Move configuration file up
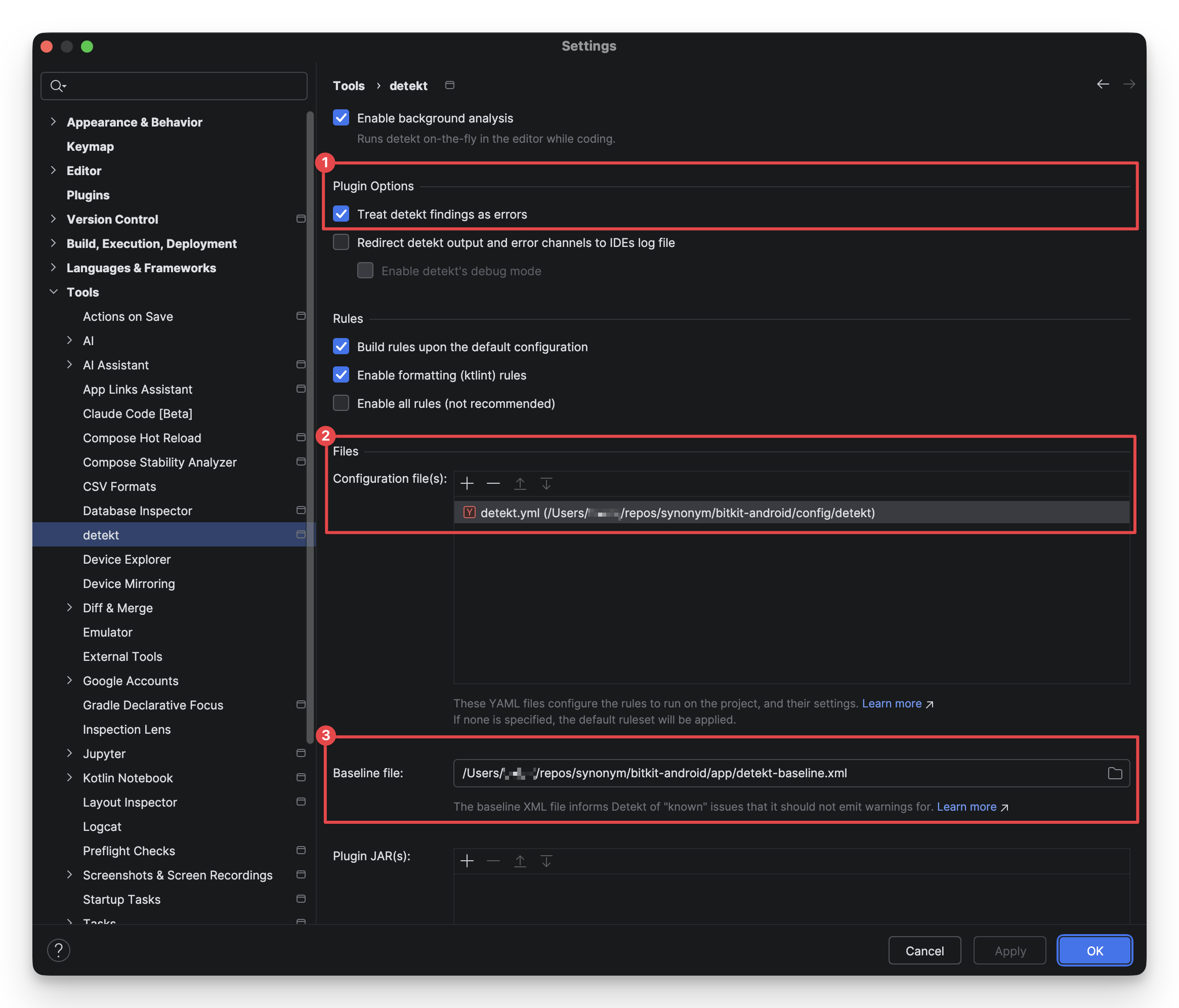The height and width of the screenshot is (1008, 1179). click(x=520, y=484)
